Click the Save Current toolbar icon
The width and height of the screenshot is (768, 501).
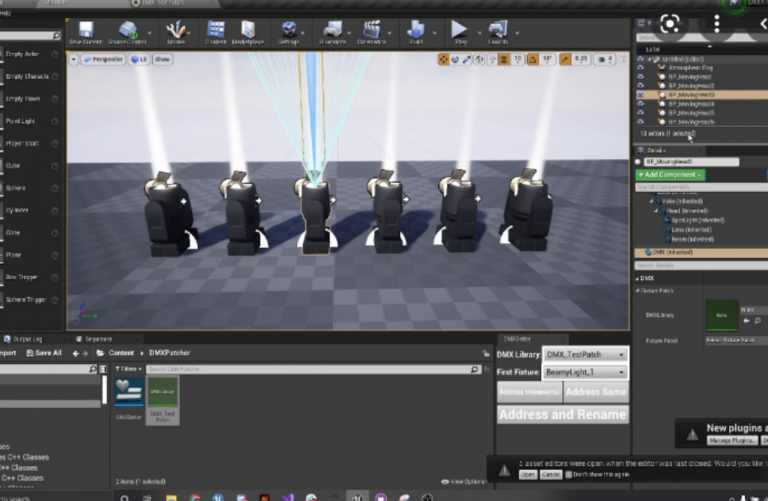click(x=86, y=32)
